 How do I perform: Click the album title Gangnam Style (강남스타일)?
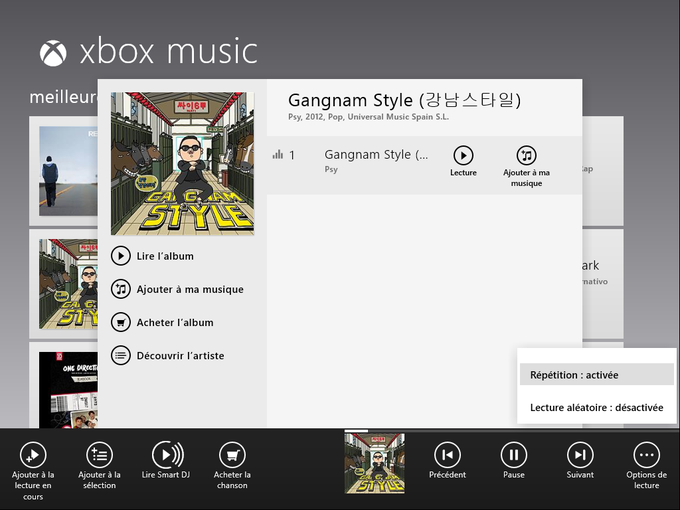click(404, 100)
